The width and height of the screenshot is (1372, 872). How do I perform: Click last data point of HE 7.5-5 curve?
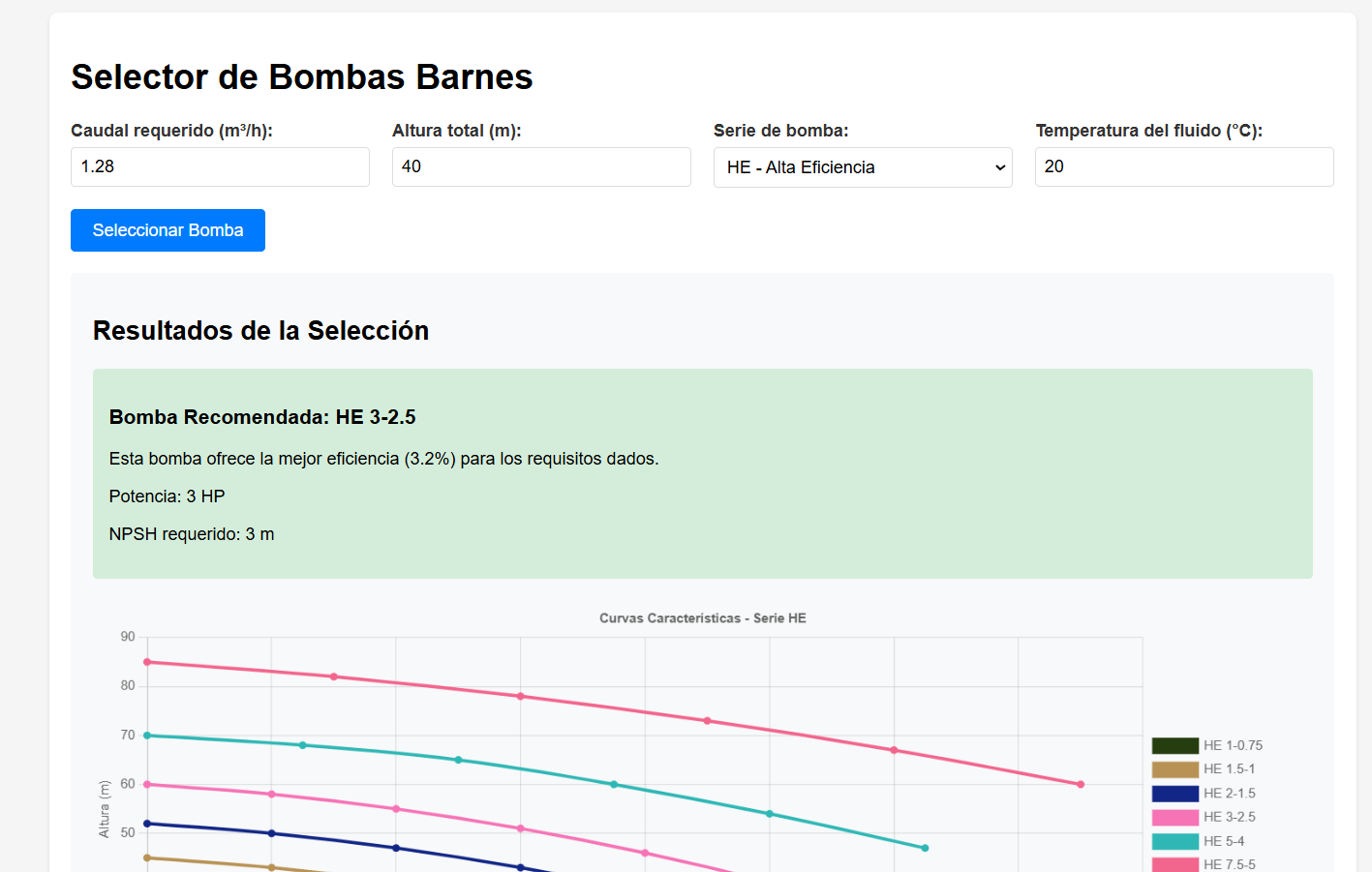[1081, 785]
